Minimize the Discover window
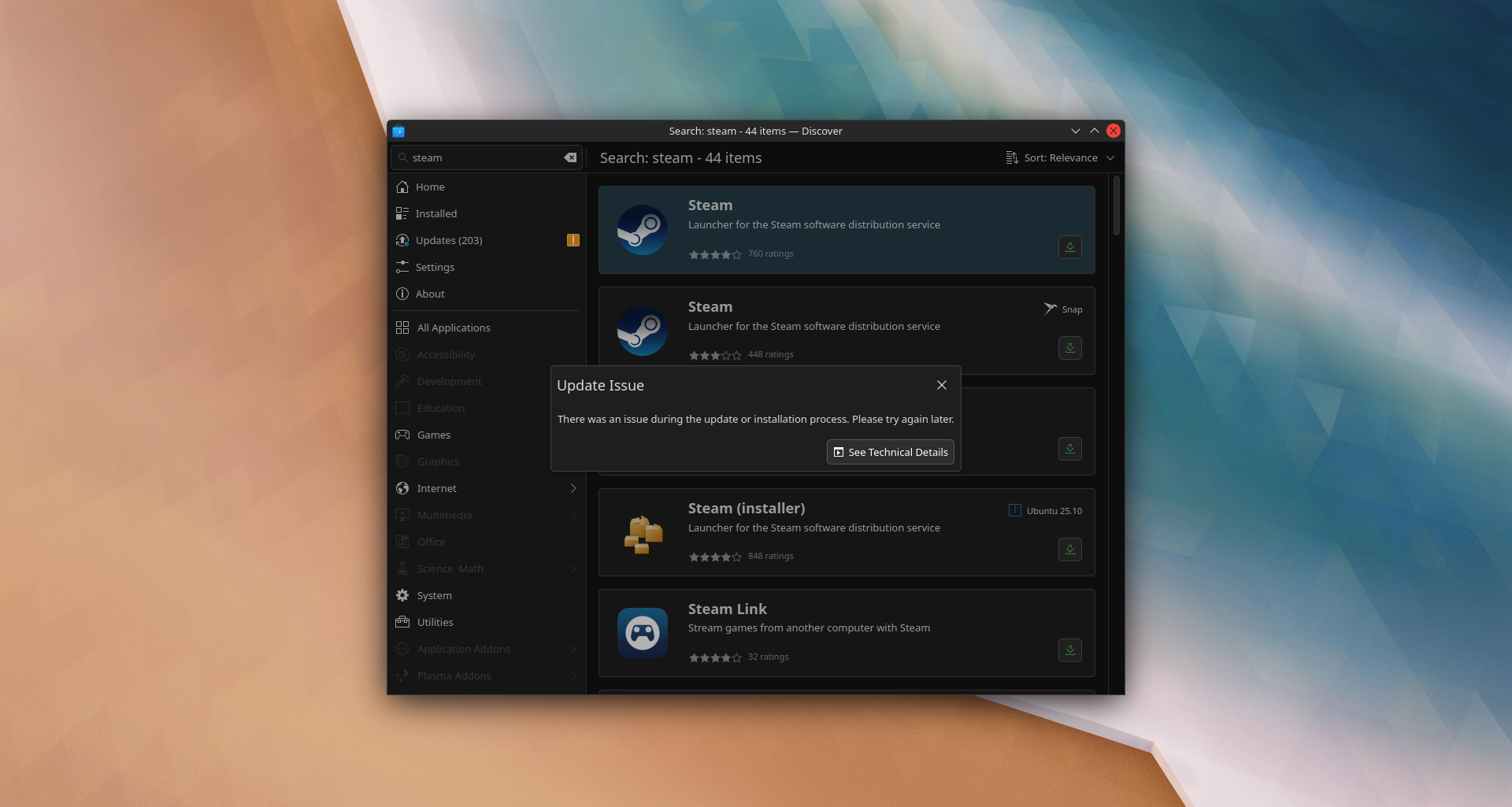Screen dimensions: 1512x807 click(1076, 131)
